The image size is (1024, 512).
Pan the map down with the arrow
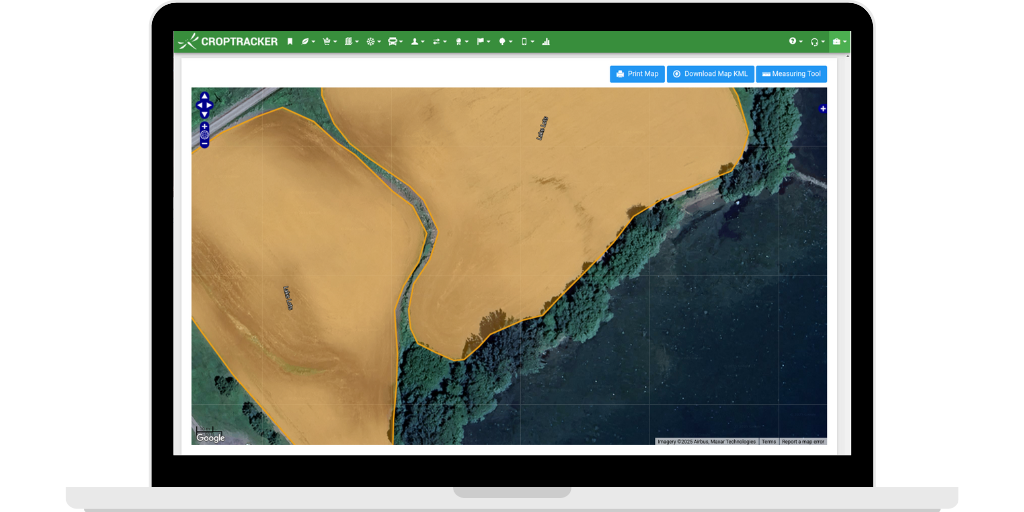[204, 114]
